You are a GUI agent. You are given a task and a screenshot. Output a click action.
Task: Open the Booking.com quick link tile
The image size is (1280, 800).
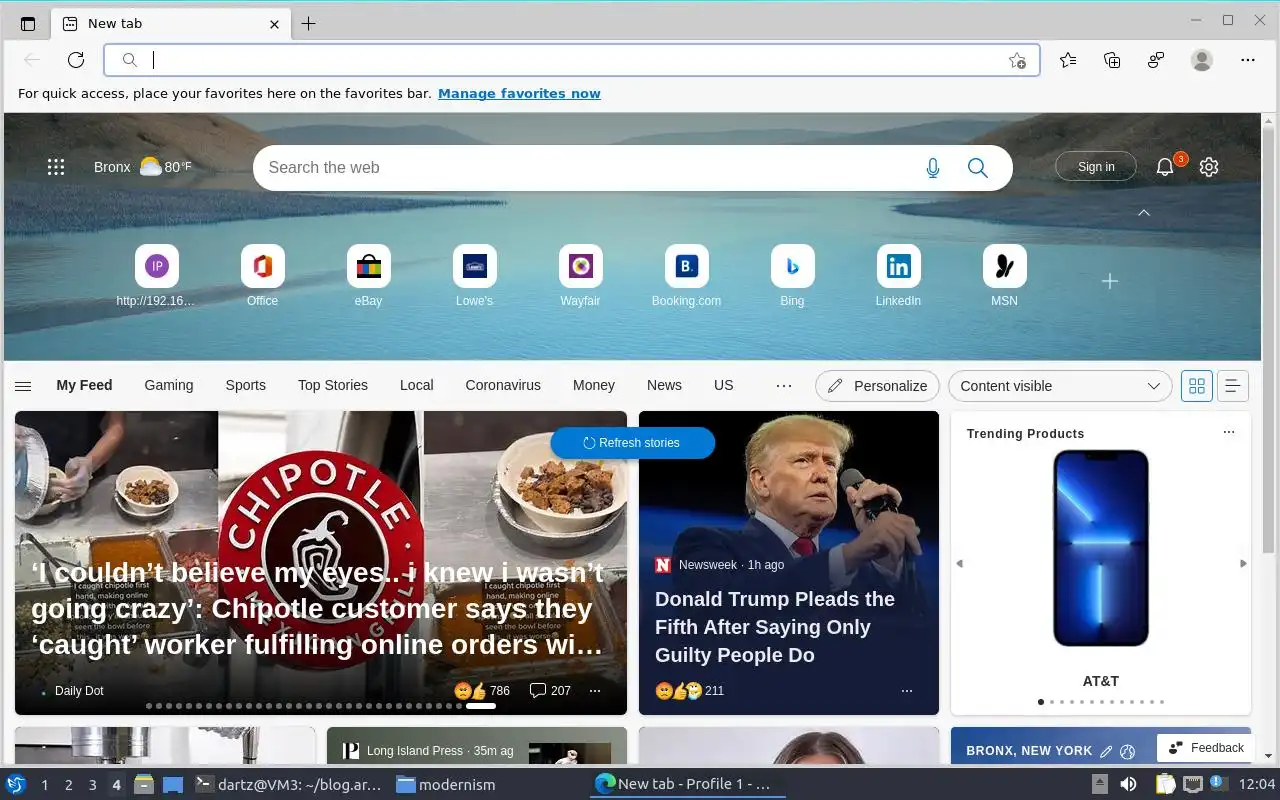[x=687, y=276]
